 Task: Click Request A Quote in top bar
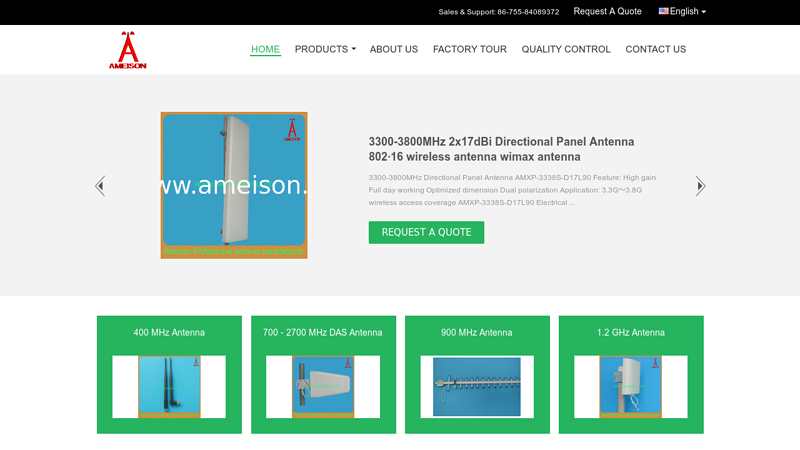pyautogui.click(x=607, y=11)
